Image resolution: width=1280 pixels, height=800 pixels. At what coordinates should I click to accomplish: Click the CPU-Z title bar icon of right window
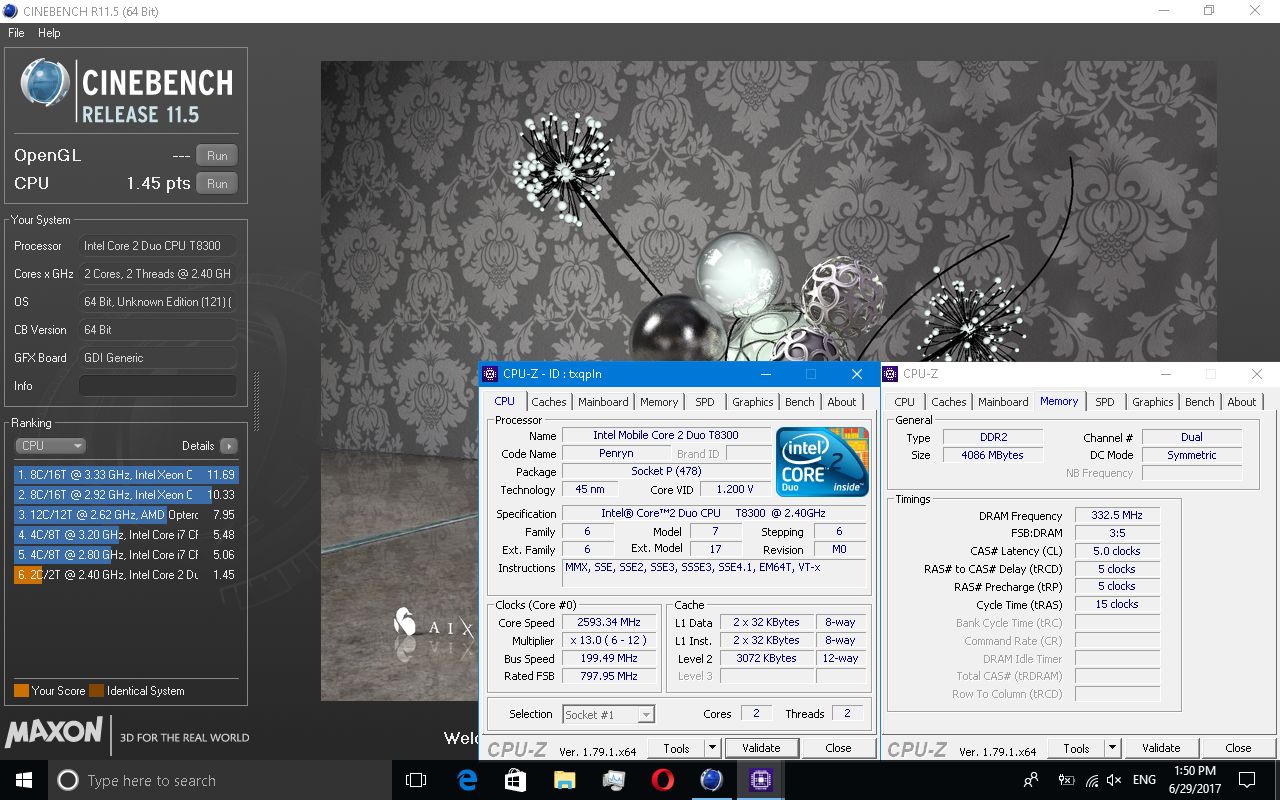click(890, 374)
